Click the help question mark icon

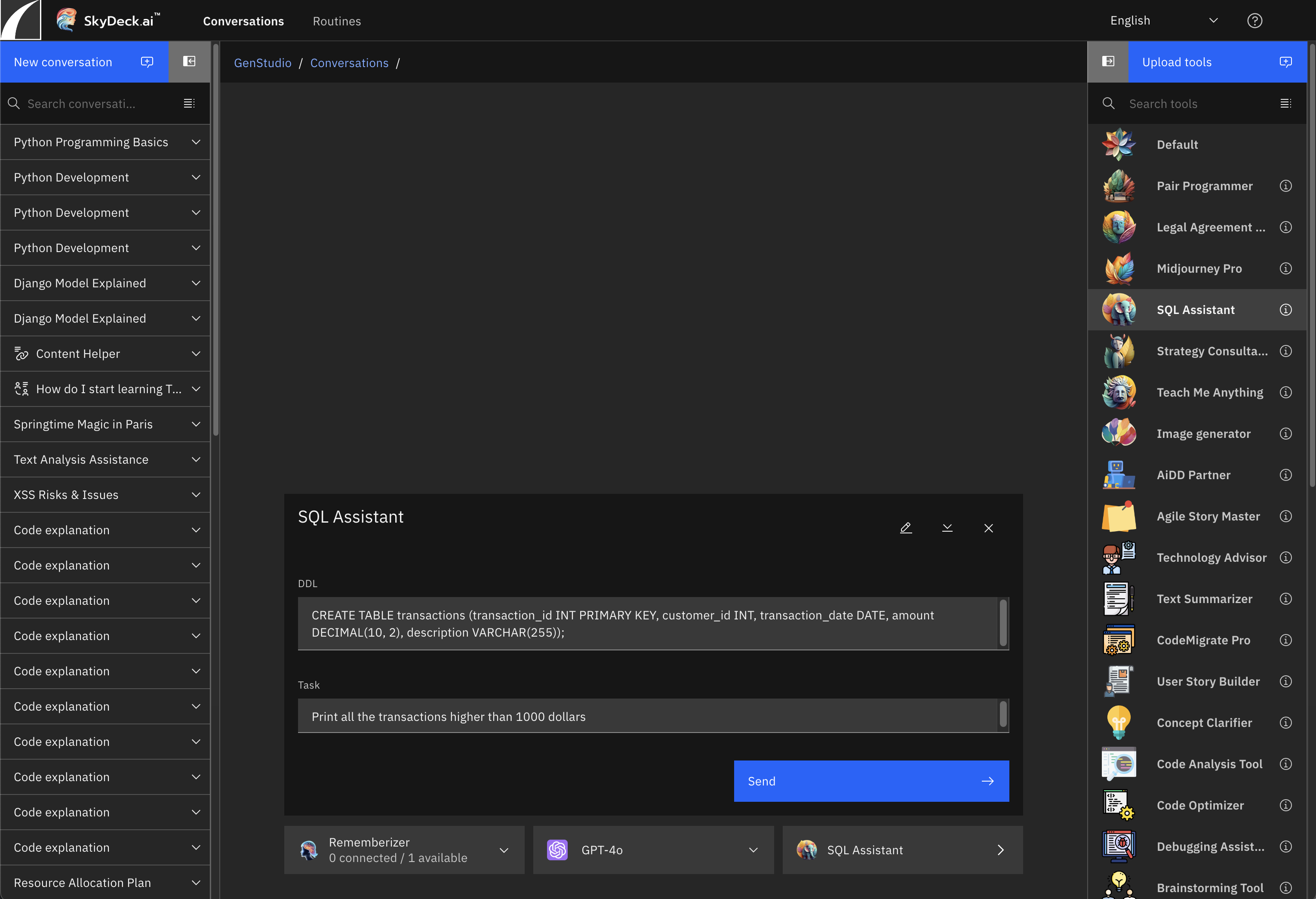(1254, 21)
